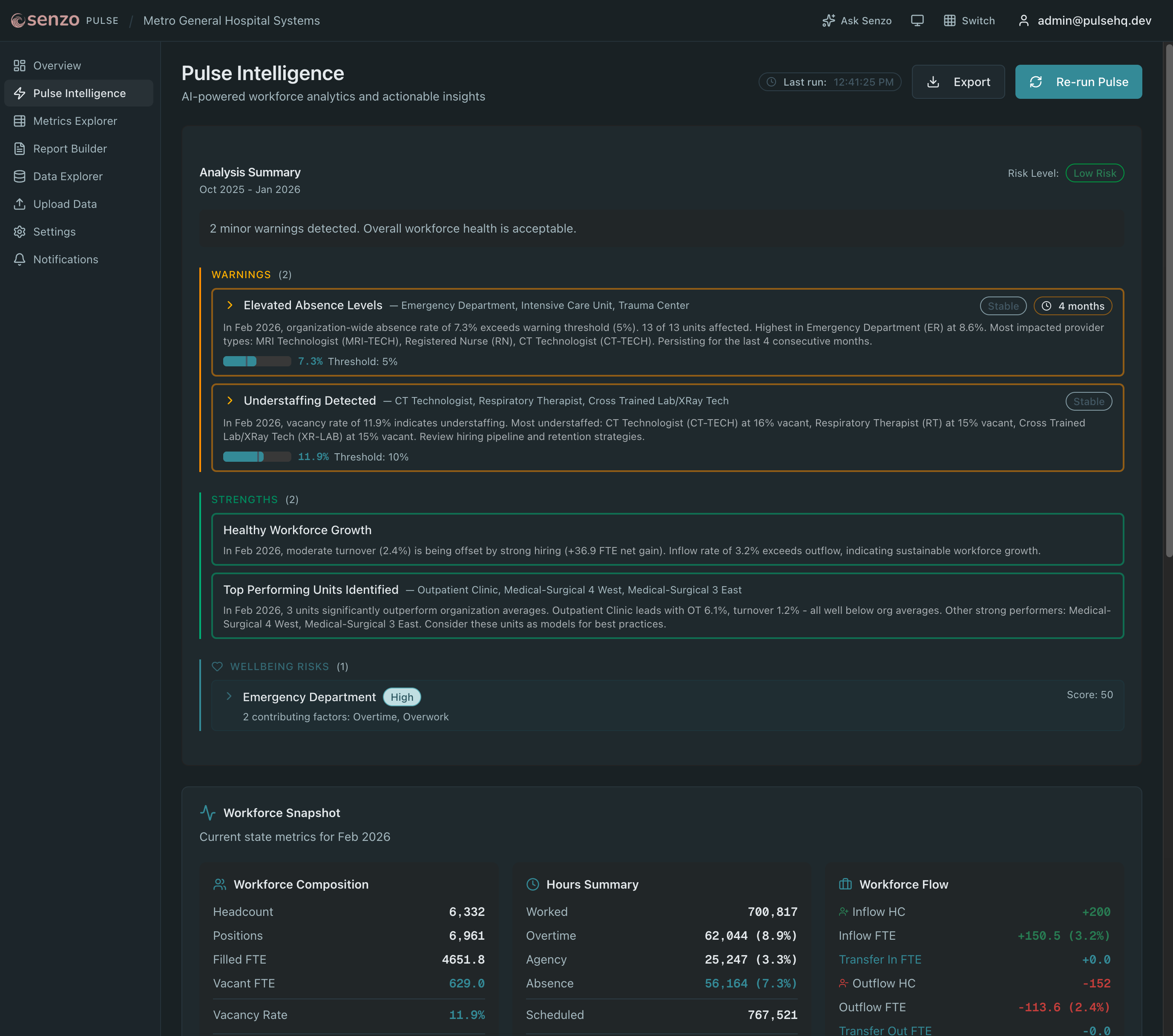Click the Re-run Pulse button
The width and height of the screenshot is (1173, 1036).
tap(1078, 81)
